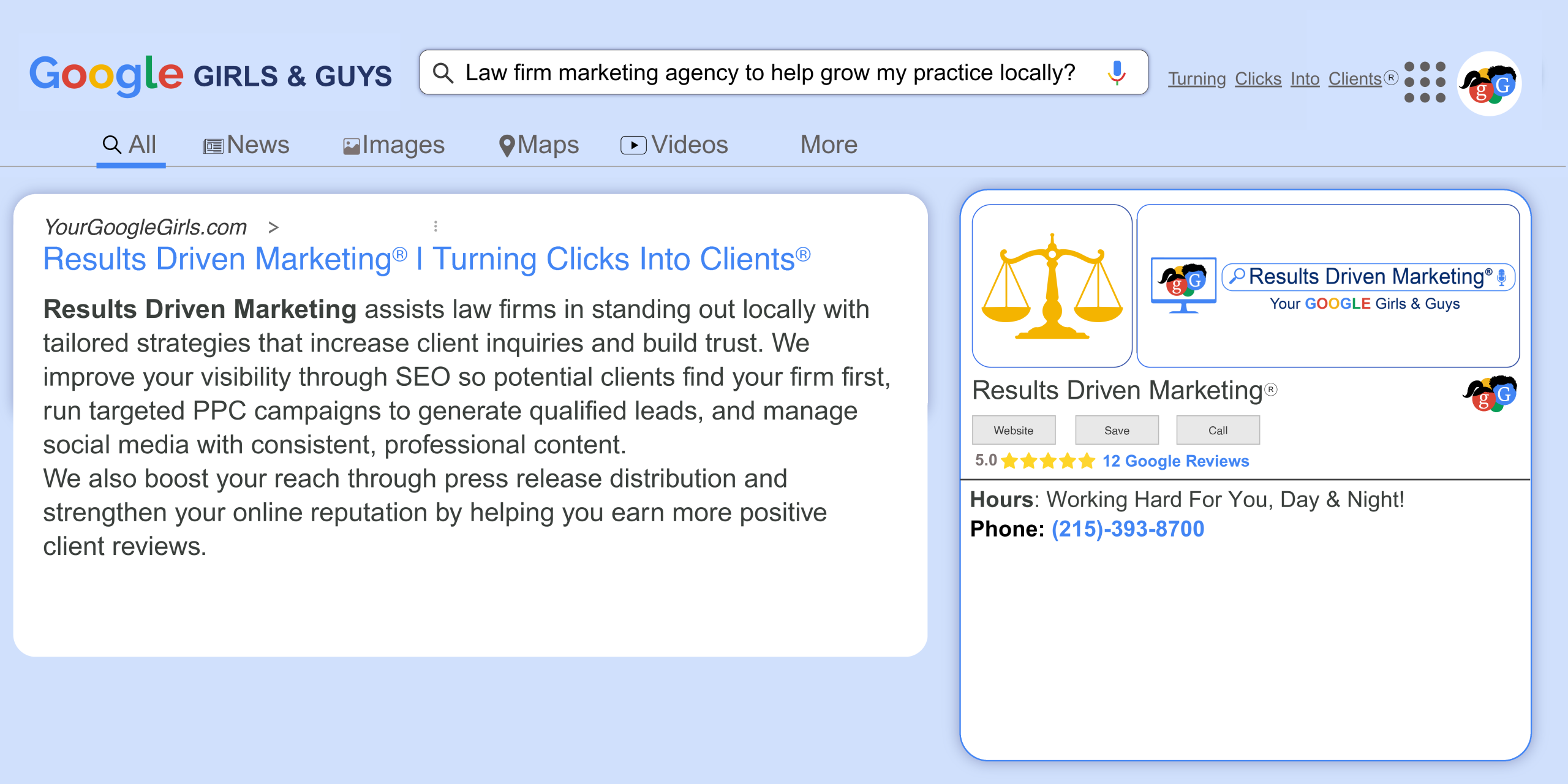
Task: Click the small microphone in the banner search pill
Action: (1501, 277)
